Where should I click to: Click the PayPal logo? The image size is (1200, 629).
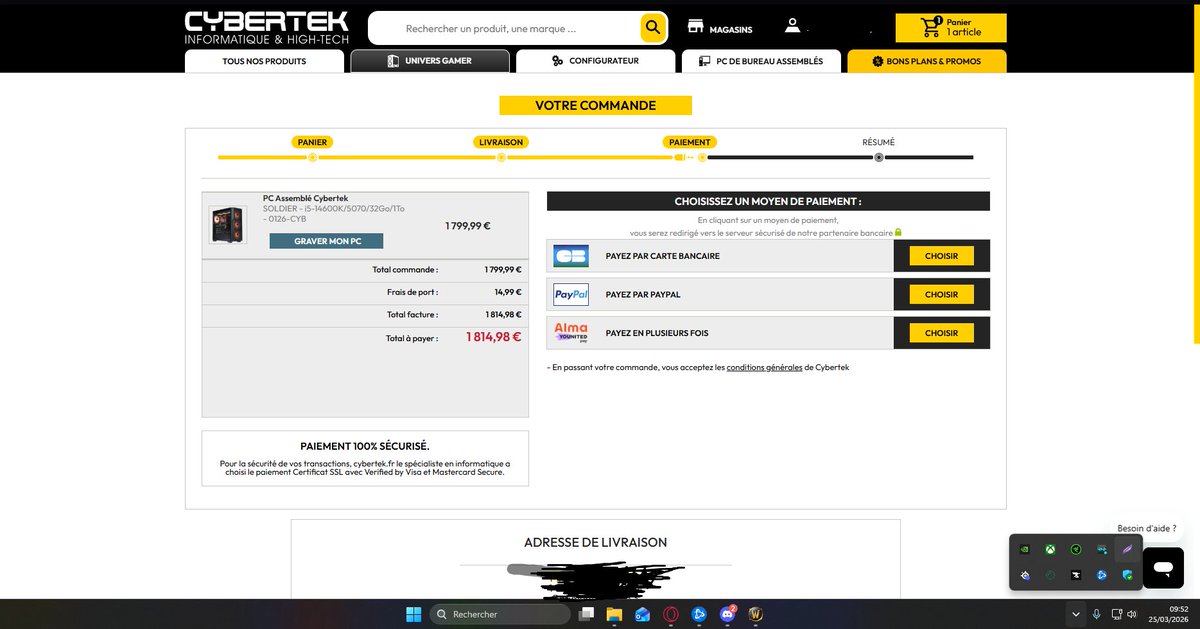(571, 294)
